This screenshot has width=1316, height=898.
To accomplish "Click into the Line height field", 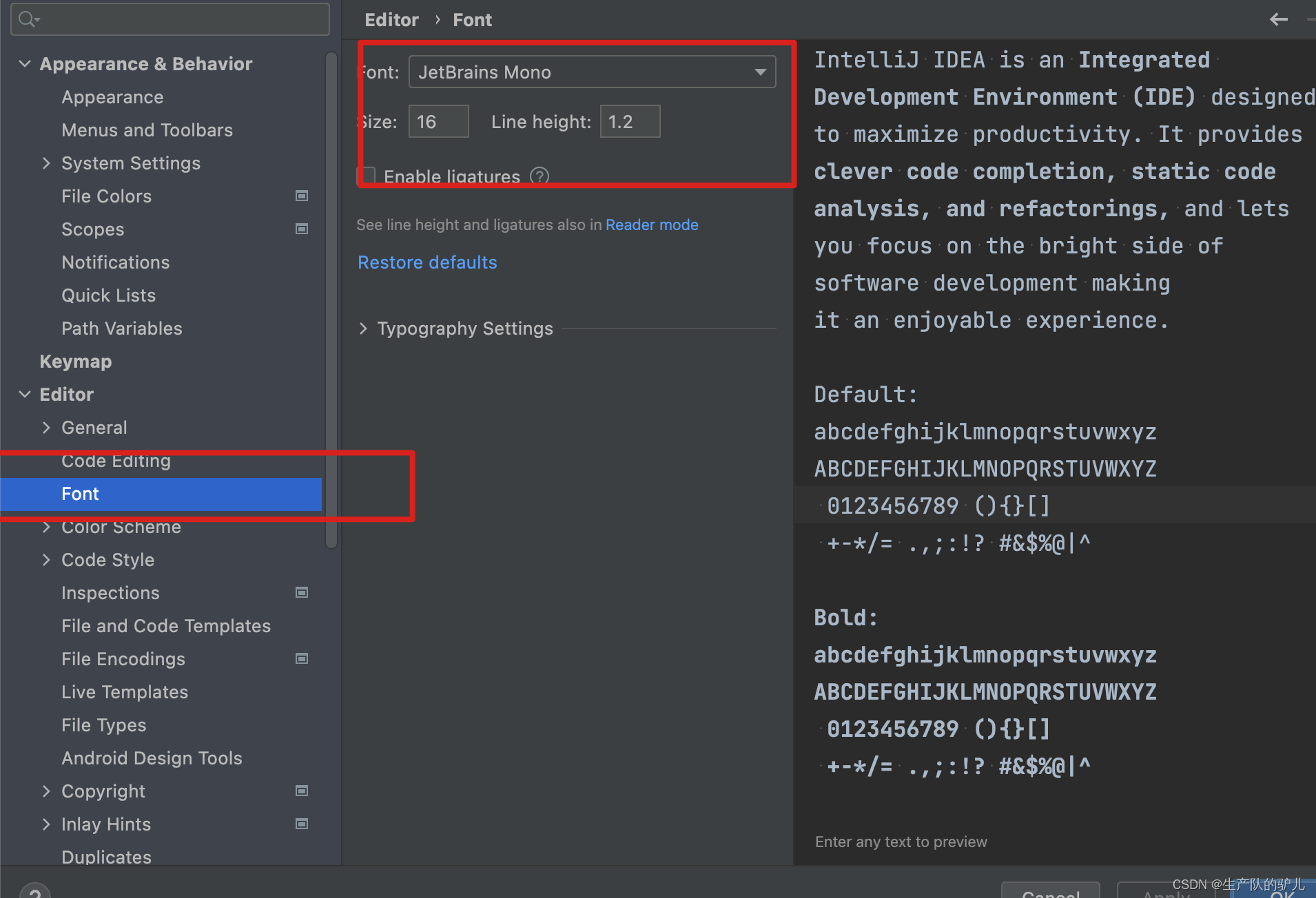I will (630, 121).
